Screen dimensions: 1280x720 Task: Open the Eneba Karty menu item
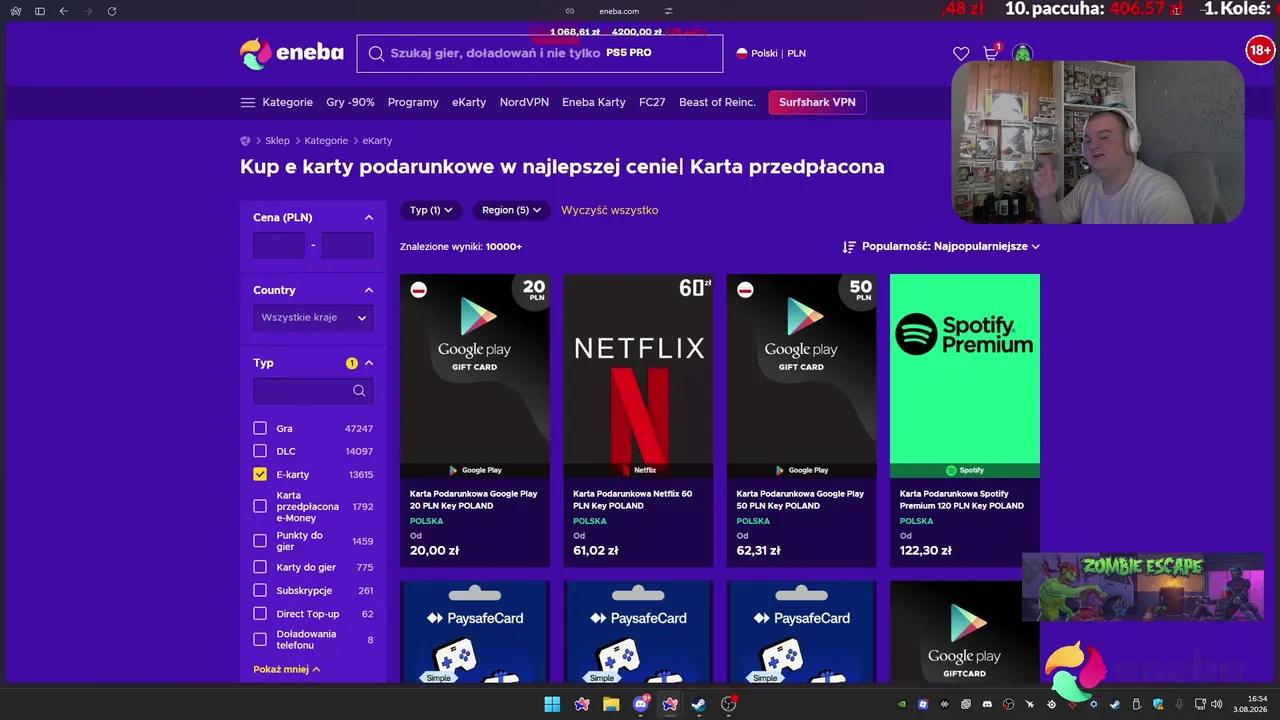click(x=594, y=102)
